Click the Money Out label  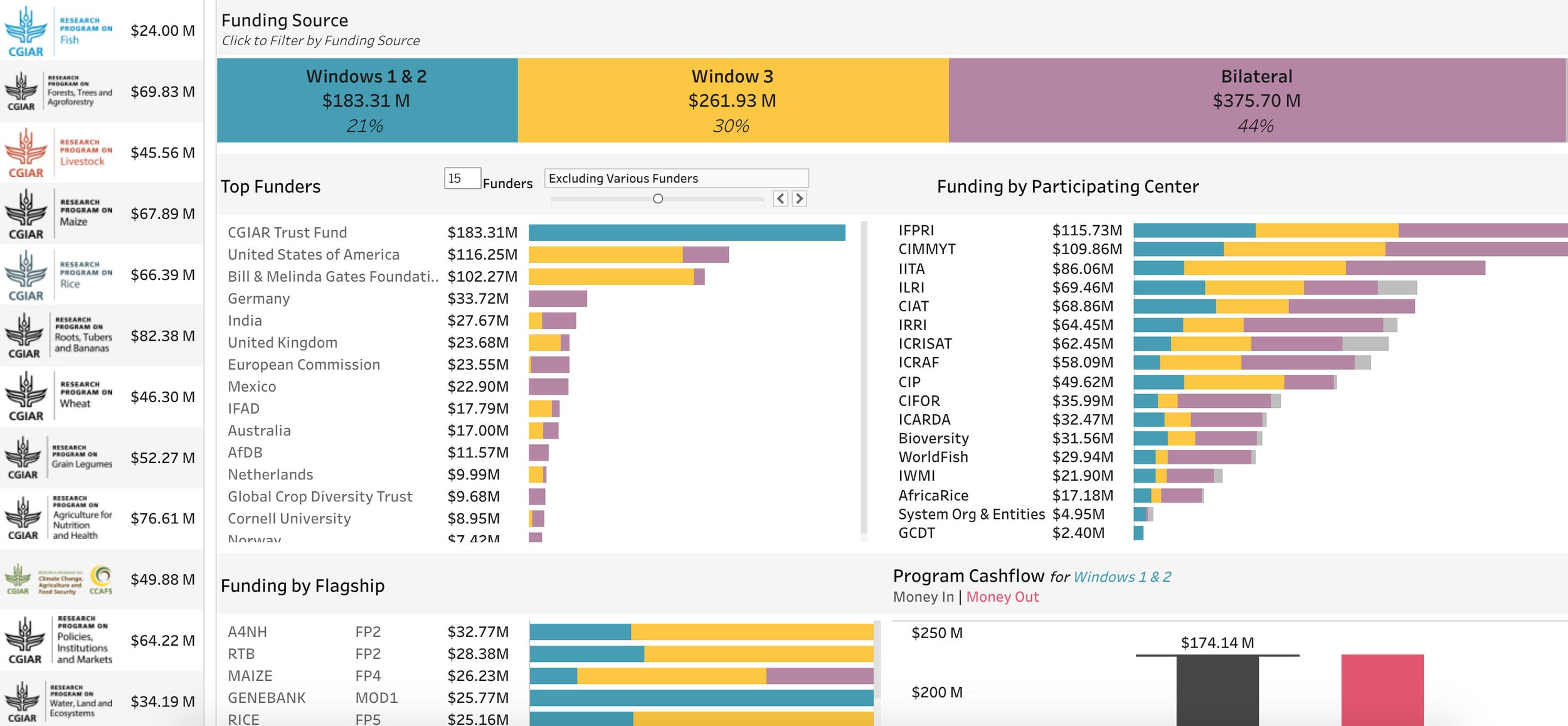point(1002,597)
